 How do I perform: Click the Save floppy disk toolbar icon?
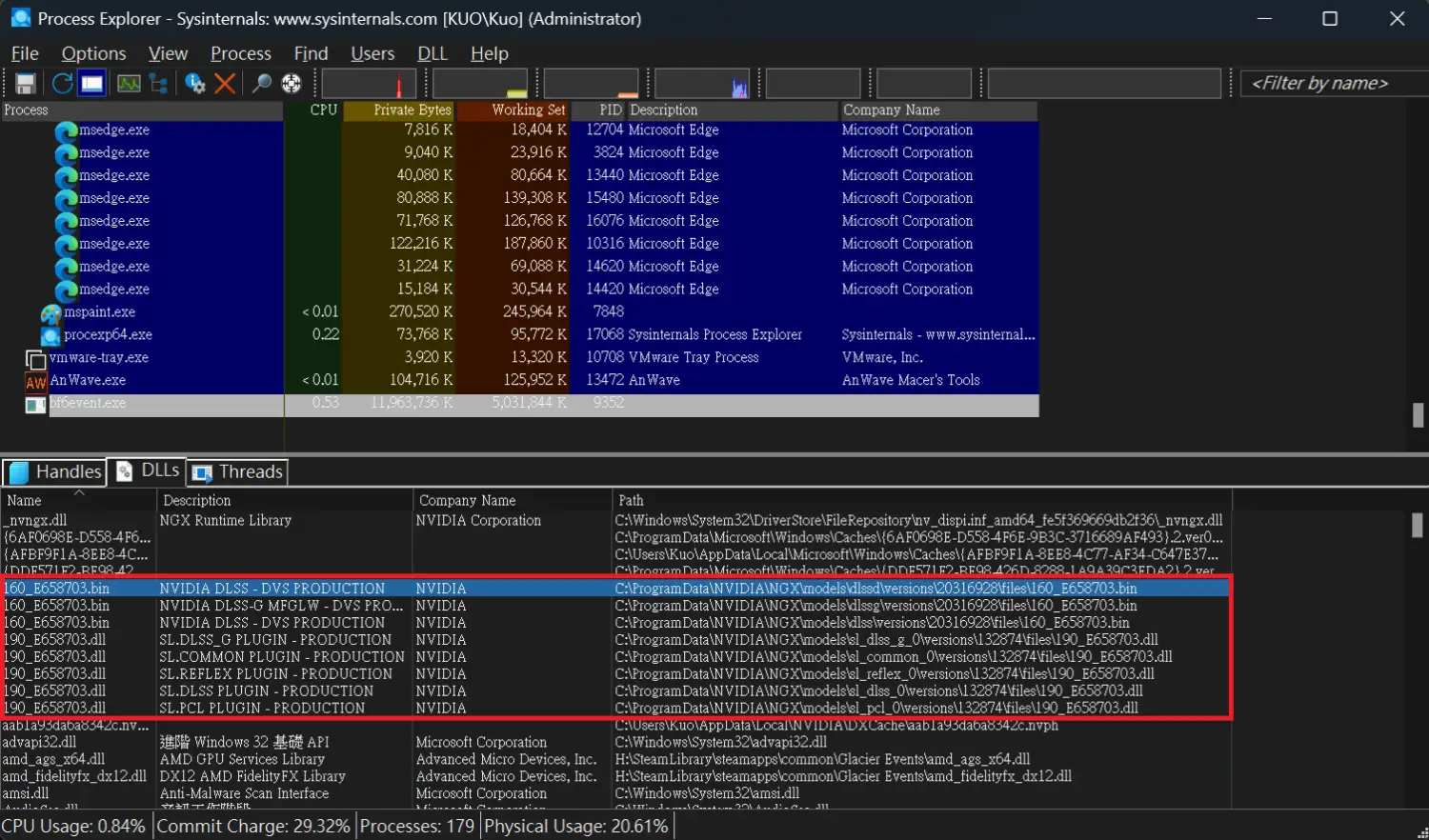(x=26, y=84)
